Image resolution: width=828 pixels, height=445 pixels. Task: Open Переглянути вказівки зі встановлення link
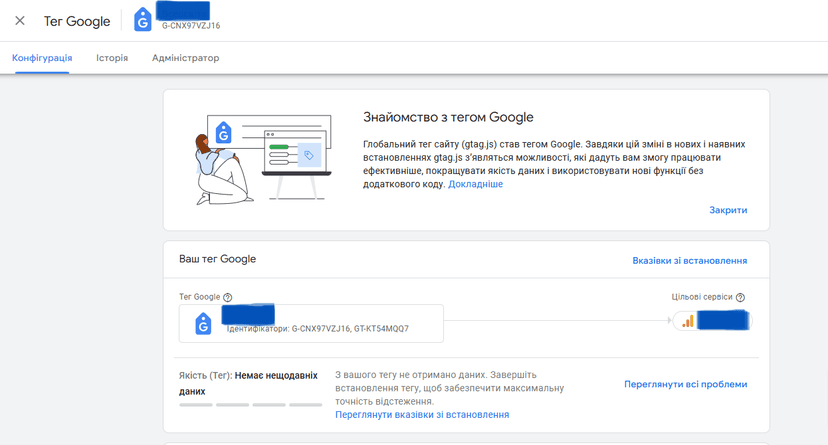[x=422, y=415]
